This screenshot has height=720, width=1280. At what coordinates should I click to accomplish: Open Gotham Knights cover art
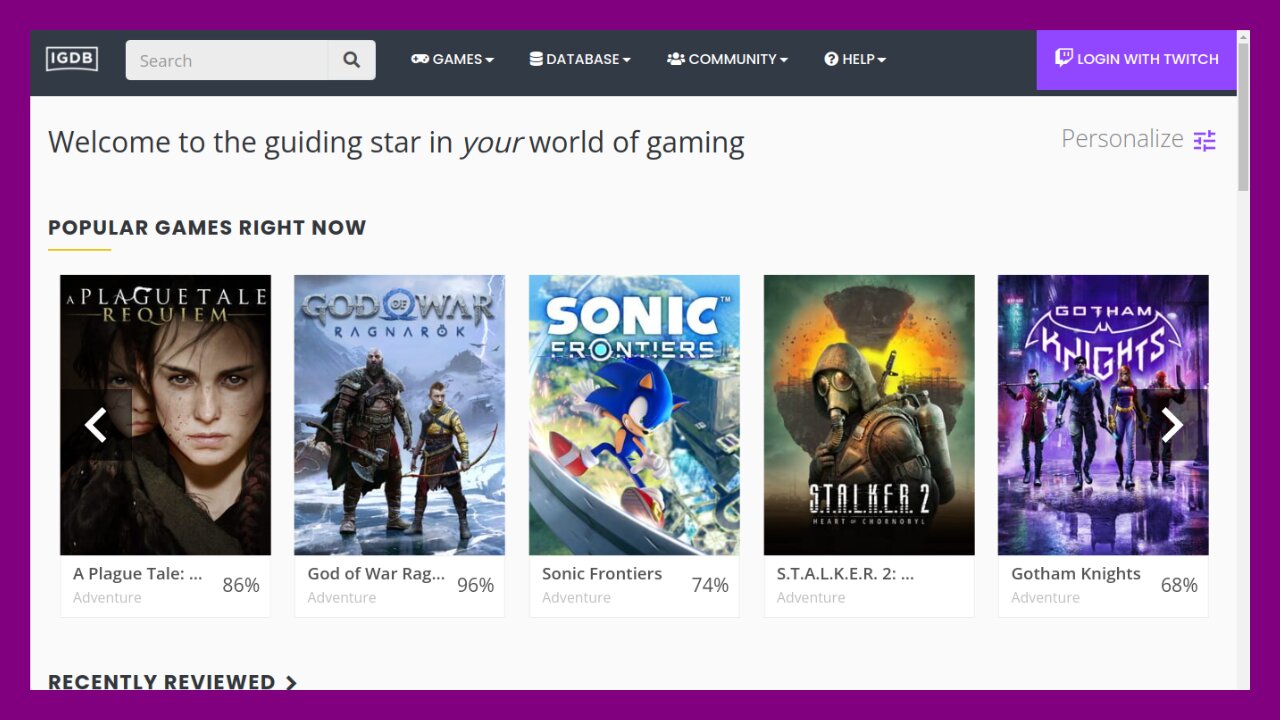pos(1103,415)
